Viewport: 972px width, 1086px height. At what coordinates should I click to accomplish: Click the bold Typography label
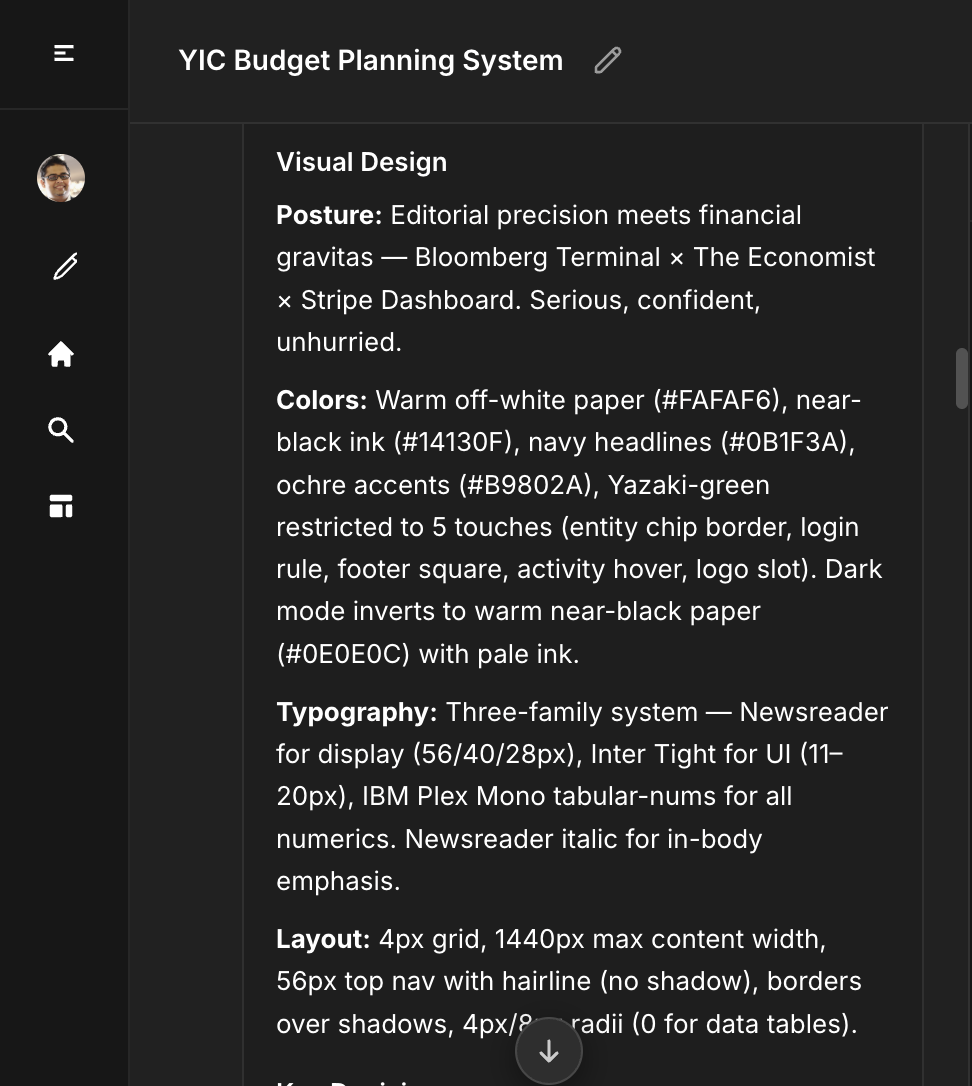[x=354, y=712]
